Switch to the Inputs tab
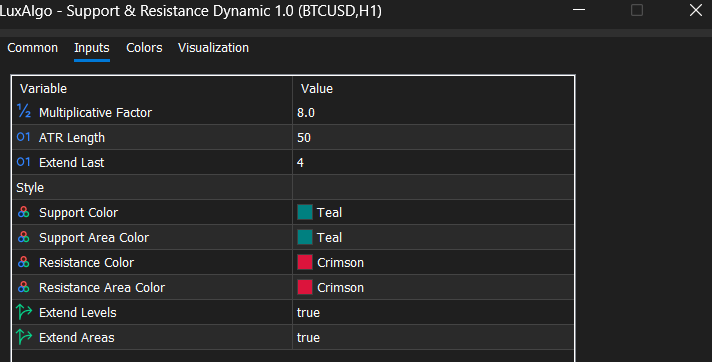The width and height of the screenshot is (712, 362). click(92, 48)
